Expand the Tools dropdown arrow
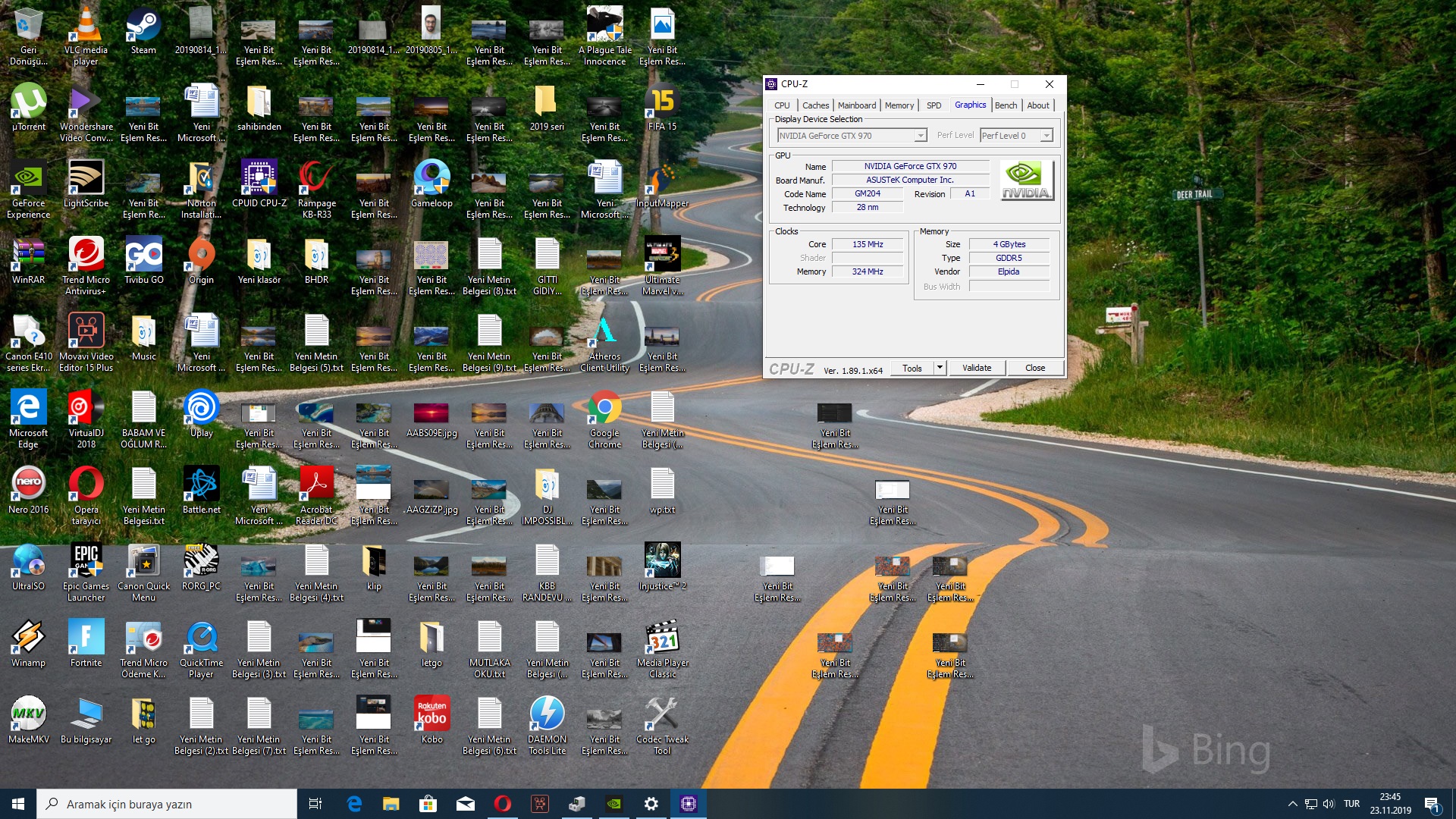The height and width of the screenshot is (819, 1456). 940,368
